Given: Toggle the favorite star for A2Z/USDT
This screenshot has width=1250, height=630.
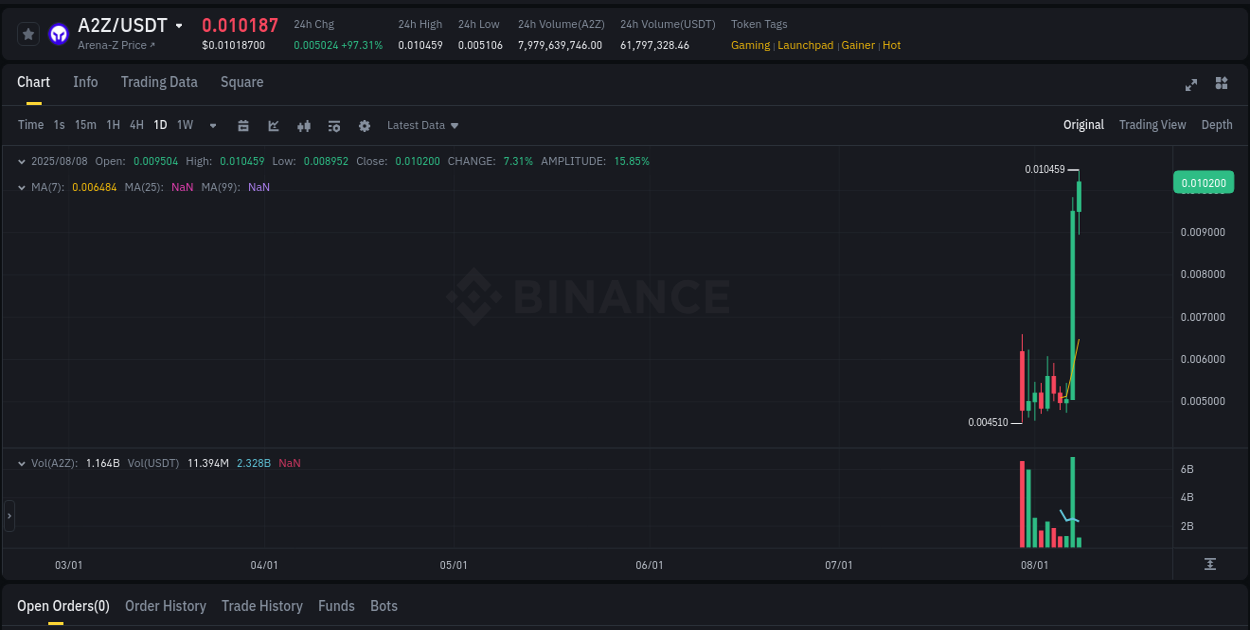Looking at the screenshot, I should [x=28, y=33].
